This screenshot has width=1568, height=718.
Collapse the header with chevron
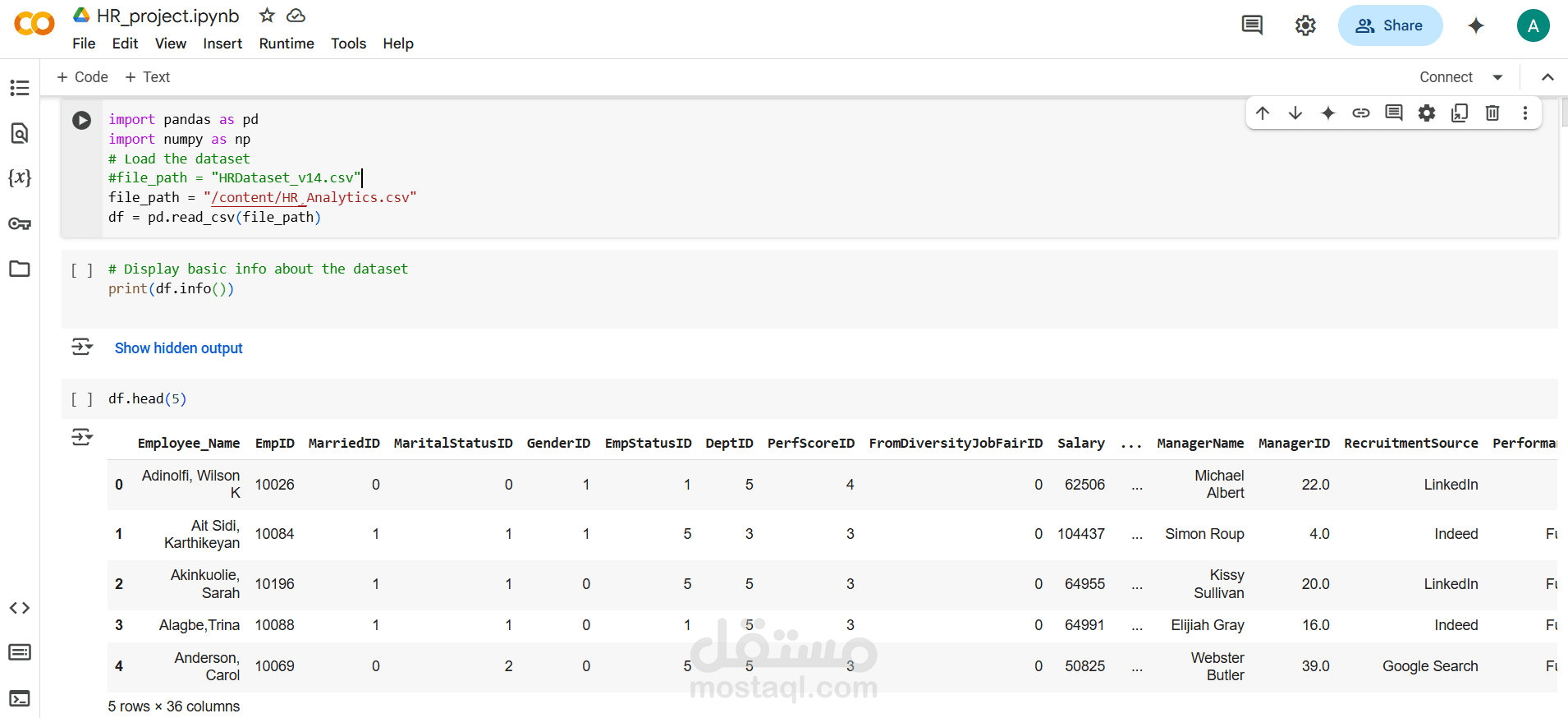point(1547,77)
